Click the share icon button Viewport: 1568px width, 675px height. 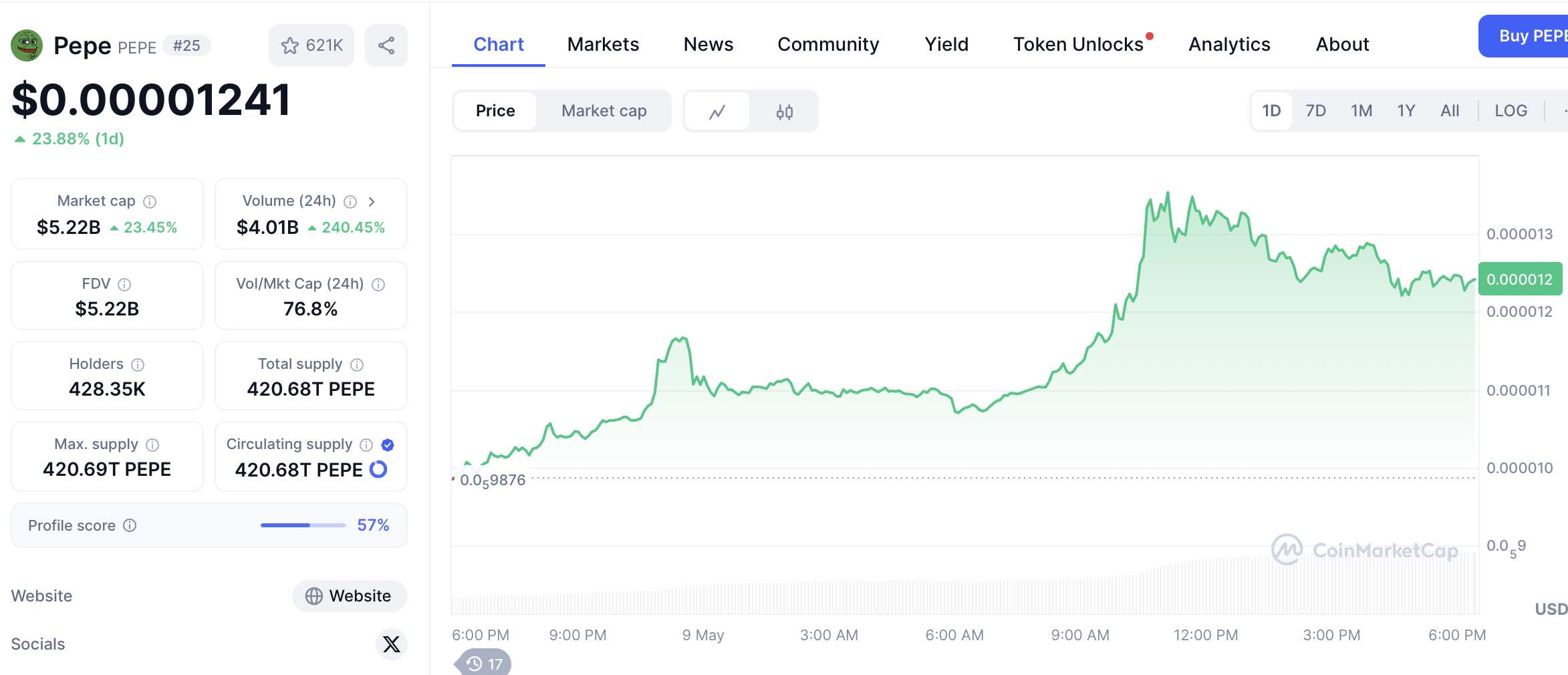point(386,45)
